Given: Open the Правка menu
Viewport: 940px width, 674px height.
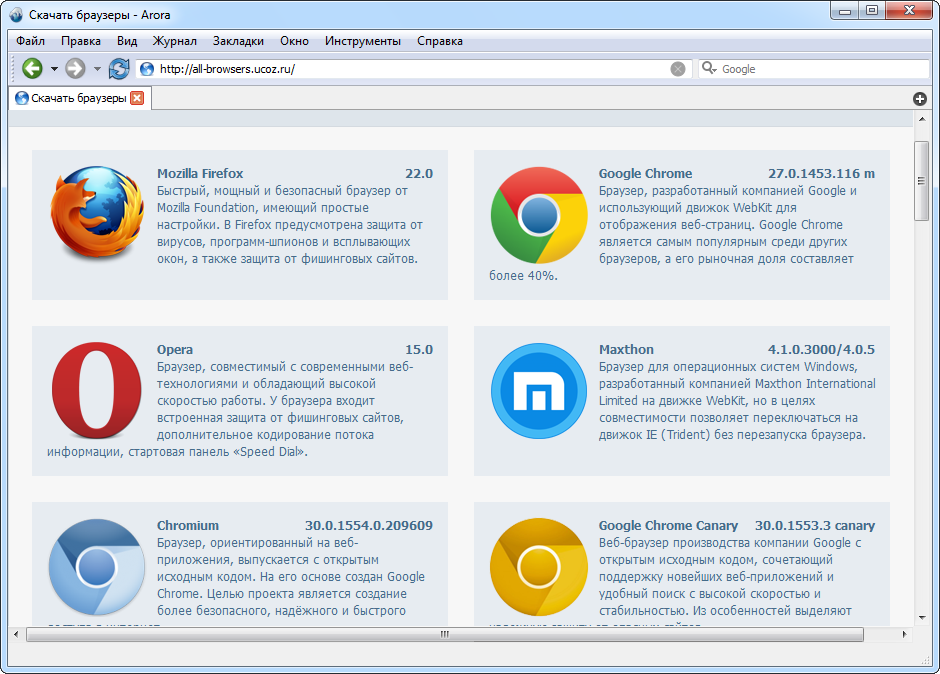Looking at the screenshot, I should [81, 41].
